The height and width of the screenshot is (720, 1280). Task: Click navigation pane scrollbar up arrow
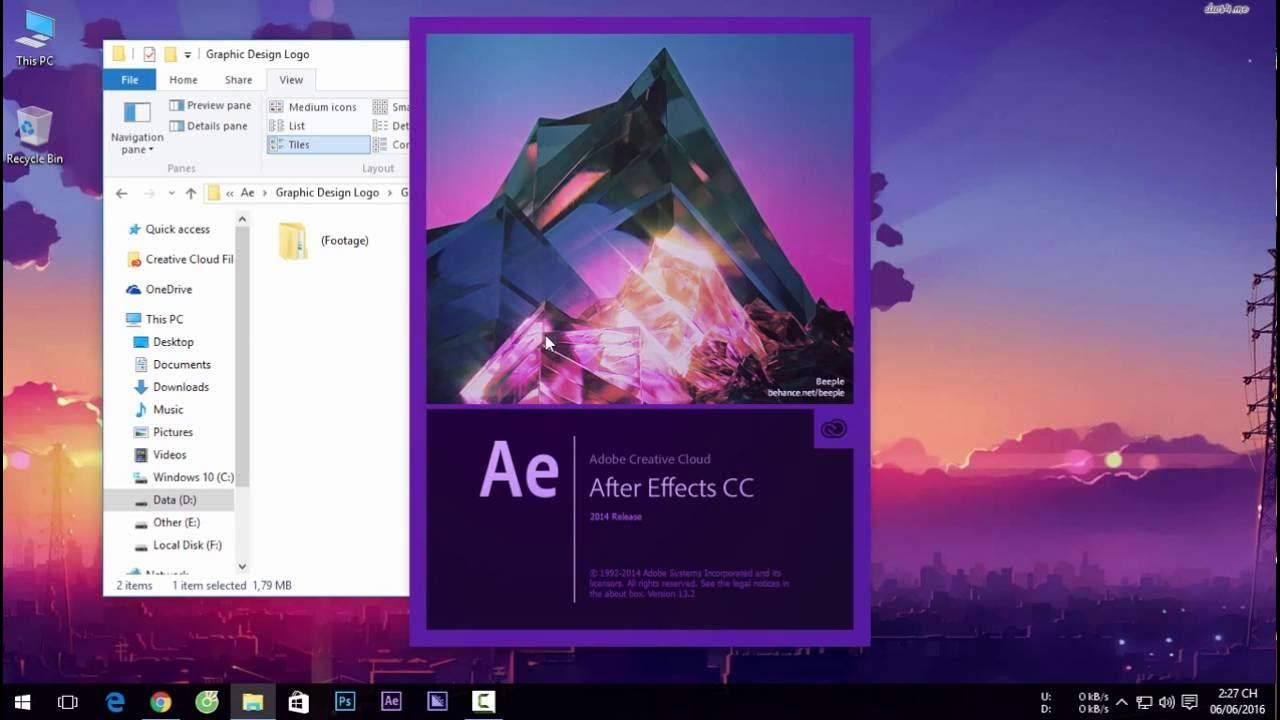(242, 219)
